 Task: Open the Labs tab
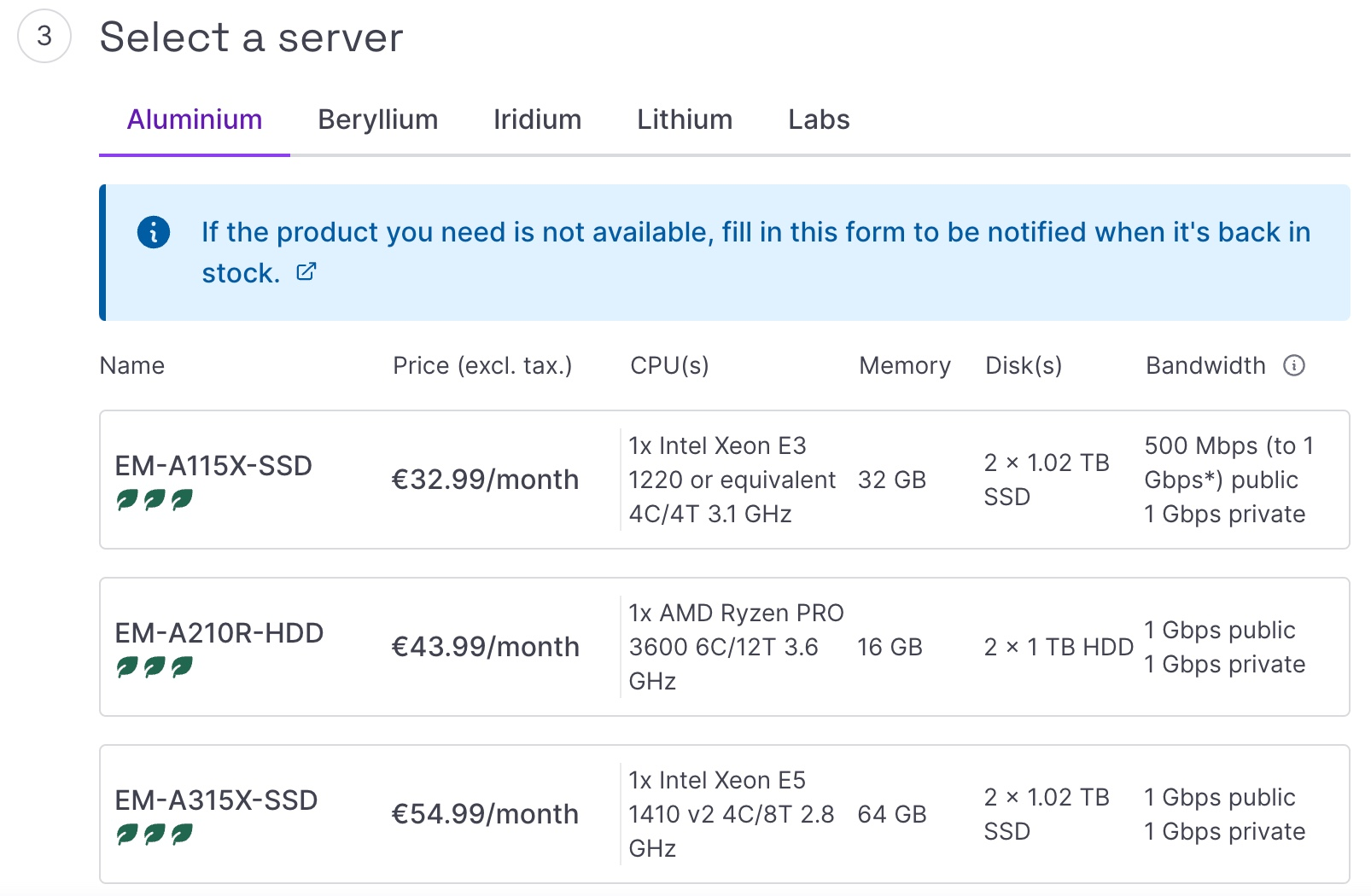point(818,119)
